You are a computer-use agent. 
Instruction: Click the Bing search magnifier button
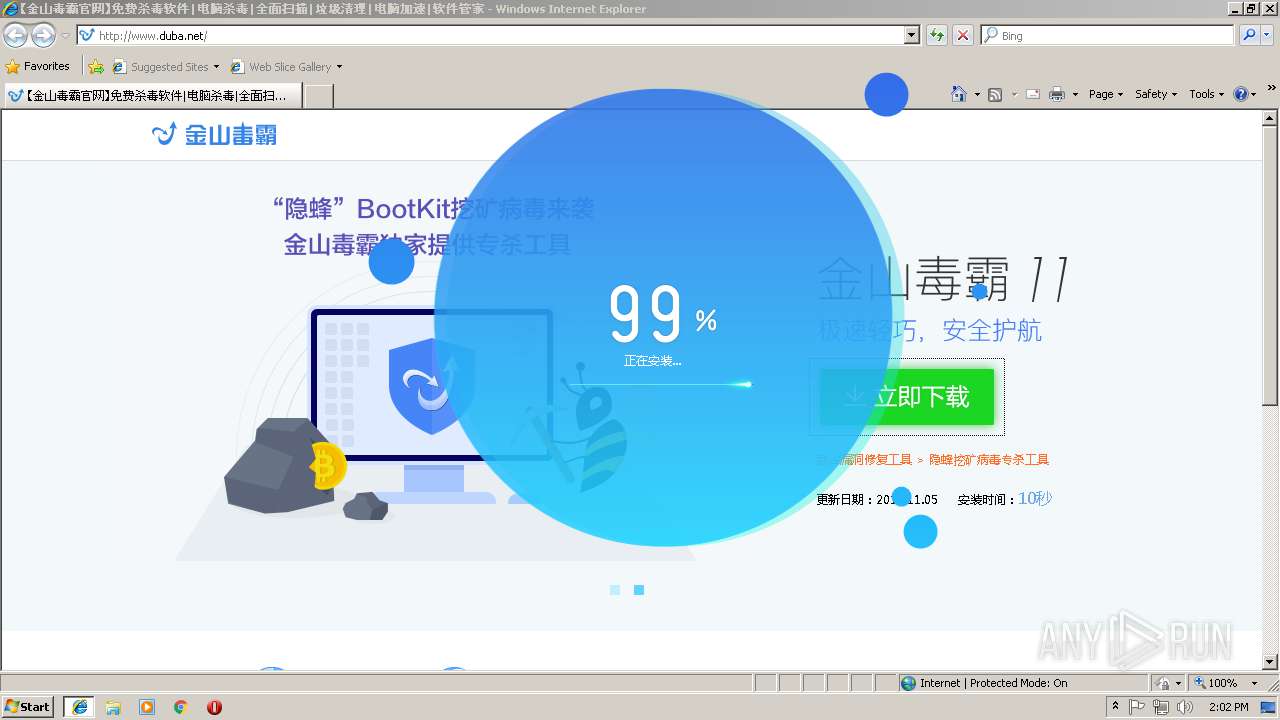coord(1249,35)
